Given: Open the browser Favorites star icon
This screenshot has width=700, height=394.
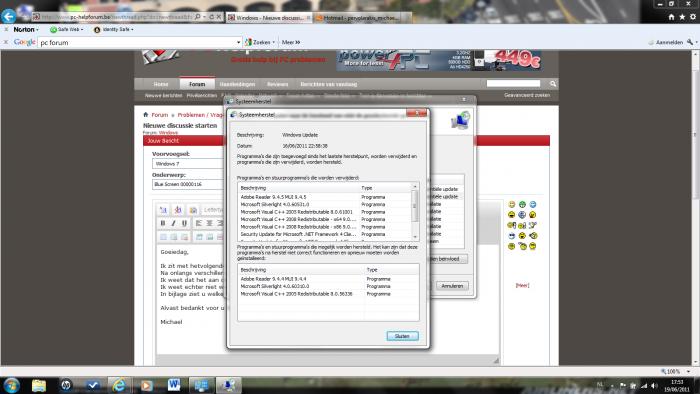Looking at the screenshot, I should pyautogui.click(x=682, y=17).
